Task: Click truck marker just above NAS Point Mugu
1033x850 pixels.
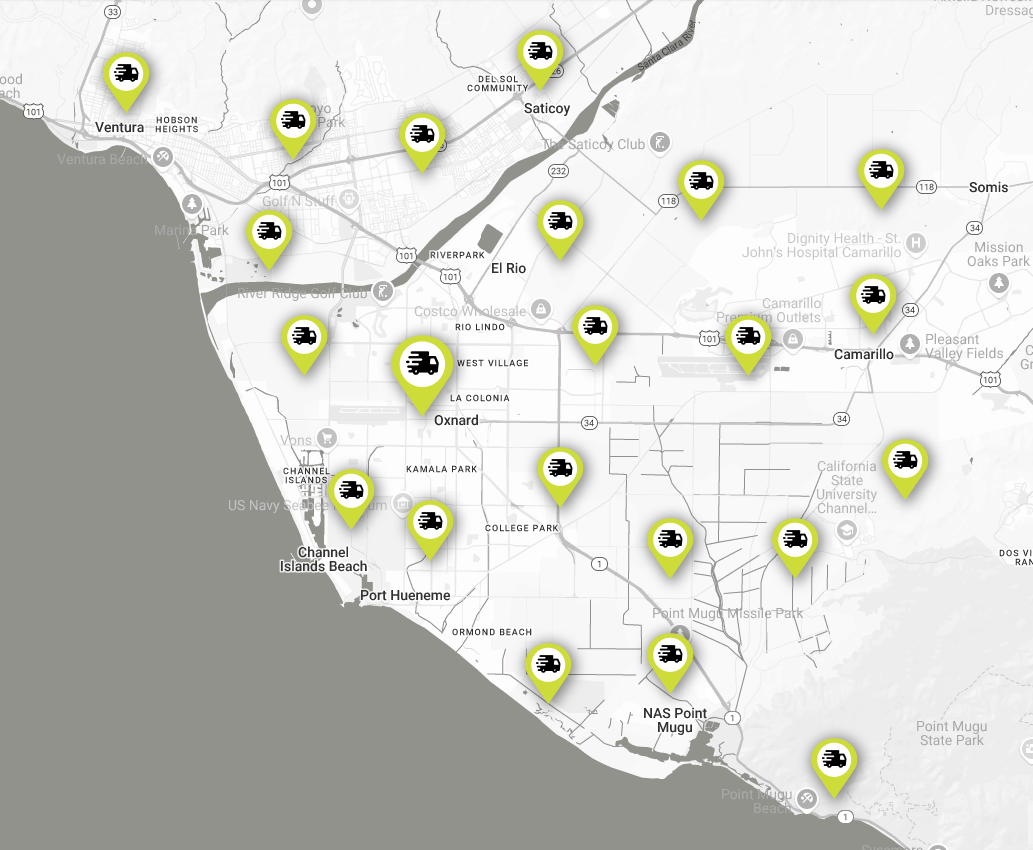Action: (670, 655)
